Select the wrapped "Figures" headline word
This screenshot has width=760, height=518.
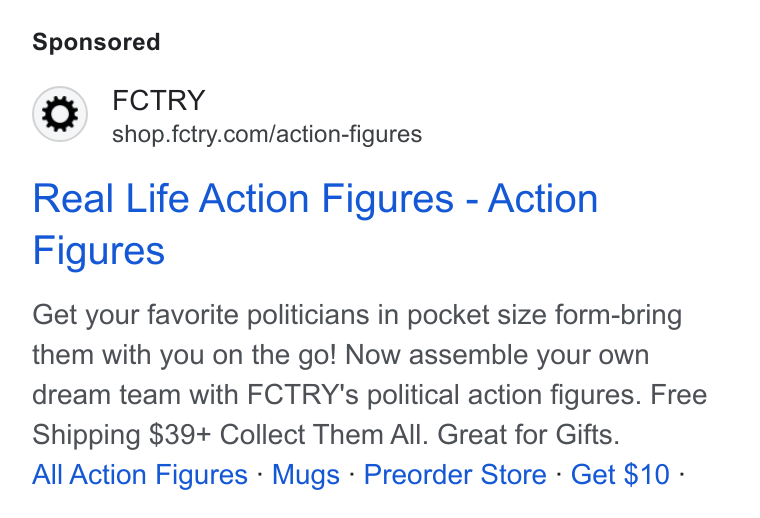click(x=99, y=251)
